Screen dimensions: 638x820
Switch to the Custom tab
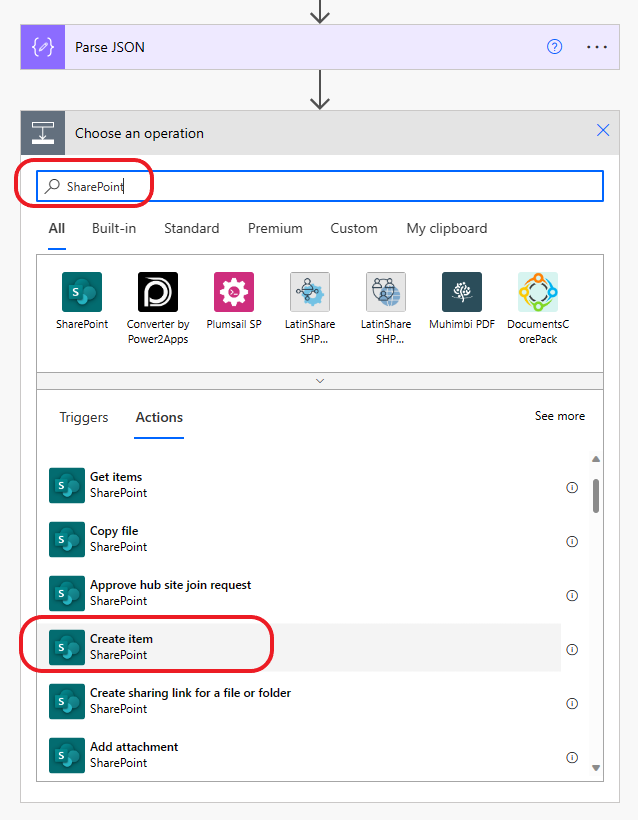click(354, 229)
